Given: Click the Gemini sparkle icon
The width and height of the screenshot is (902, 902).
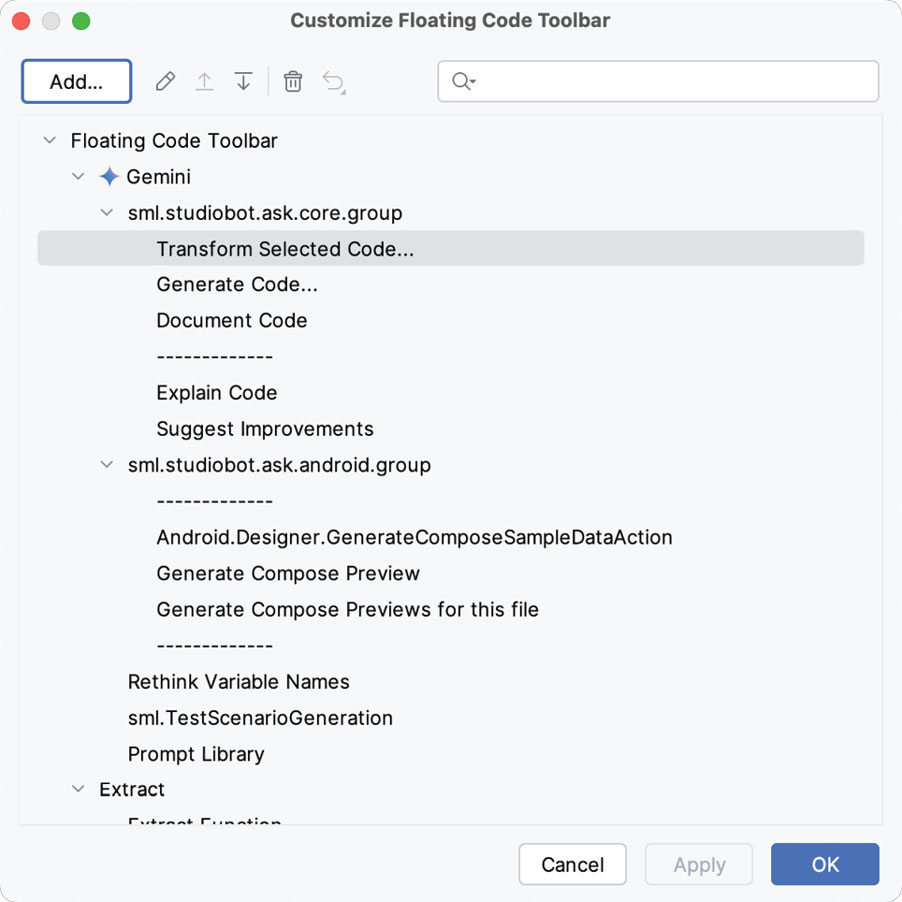Looking at the screenshot, I should 109,177.
